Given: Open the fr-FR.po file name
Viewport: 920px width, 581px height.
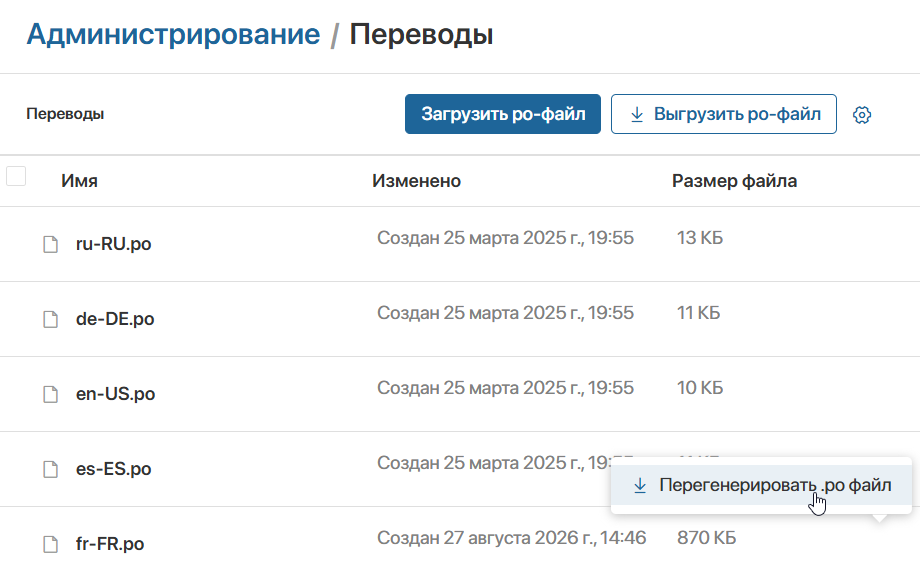Looking at the screenshot, I should click(x=110, y=544).
